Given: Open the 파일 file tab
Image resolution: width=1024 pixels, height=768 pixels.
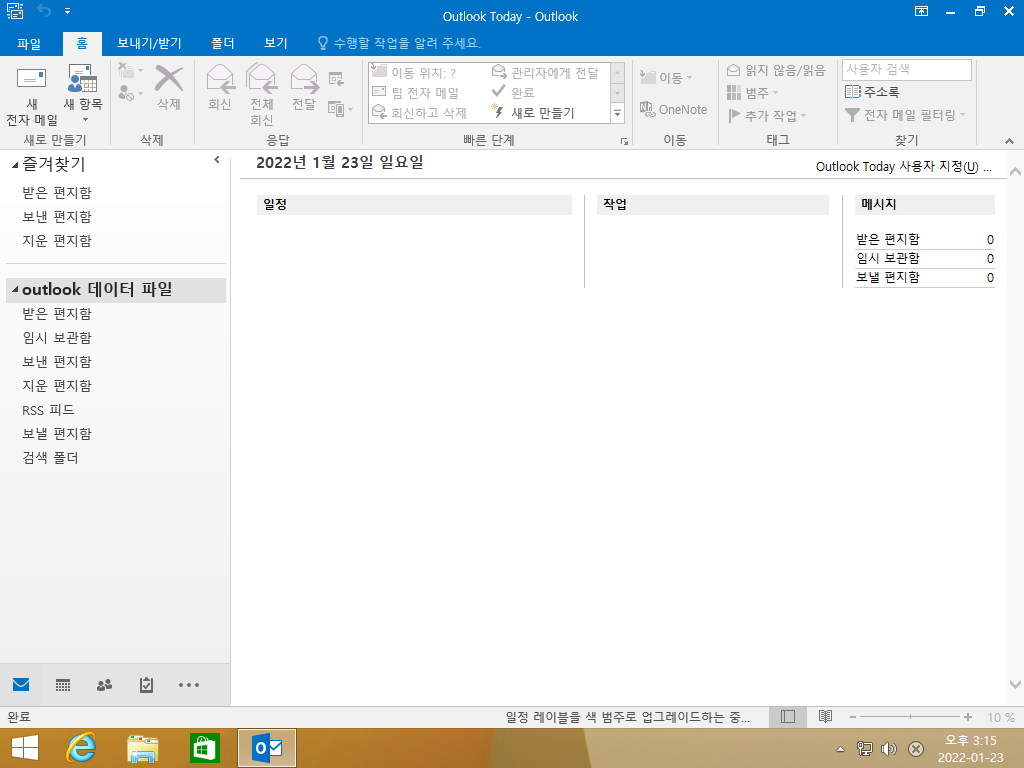Looking at the screenshot, I should point(29,44).
